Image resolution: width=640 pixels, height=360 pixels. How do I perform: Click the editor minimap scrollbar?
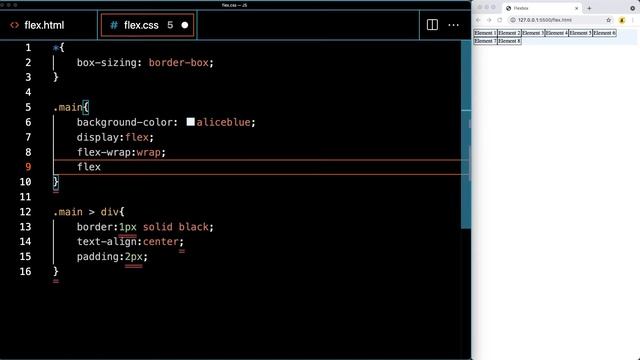click(x=466, y=135)
